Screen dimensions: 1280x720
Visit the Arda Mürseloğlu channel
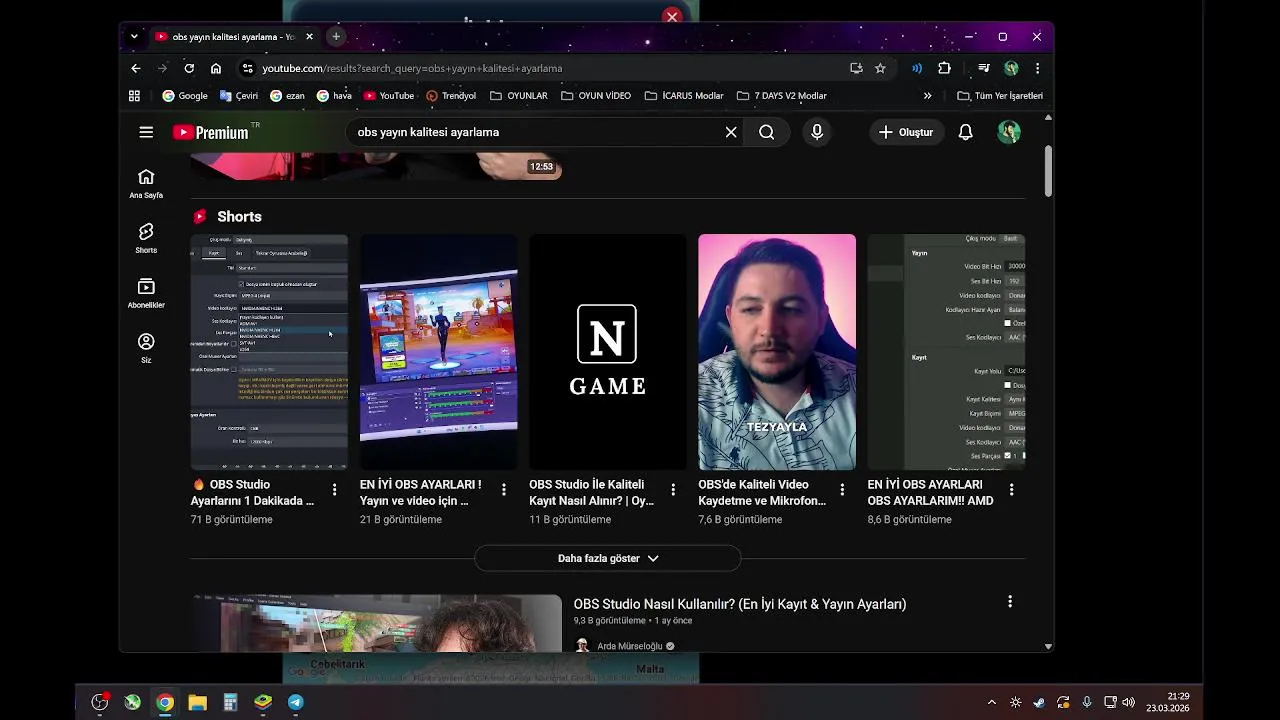(x=630, y=646)
